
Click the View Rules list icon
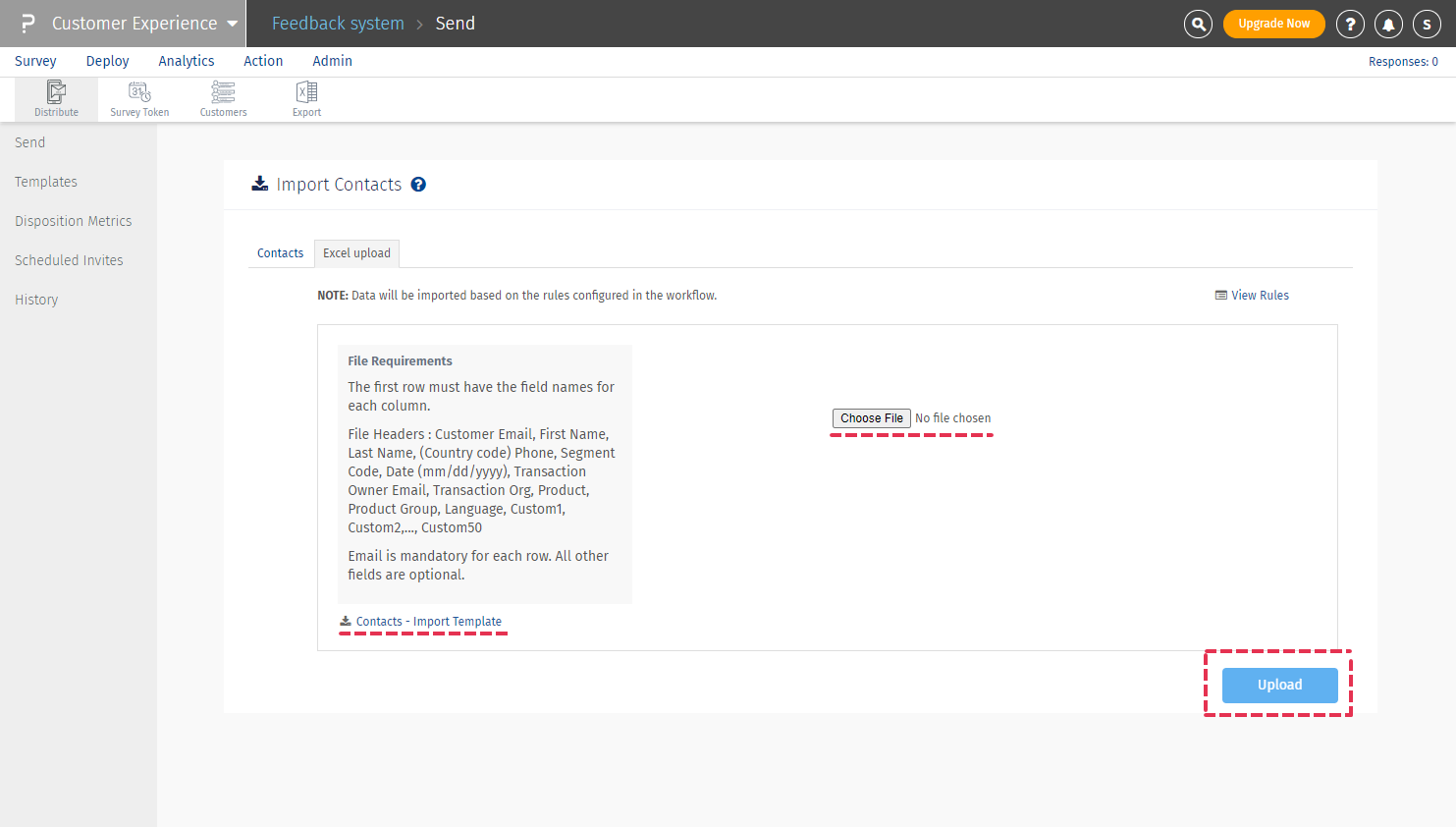coord(1220,295)
